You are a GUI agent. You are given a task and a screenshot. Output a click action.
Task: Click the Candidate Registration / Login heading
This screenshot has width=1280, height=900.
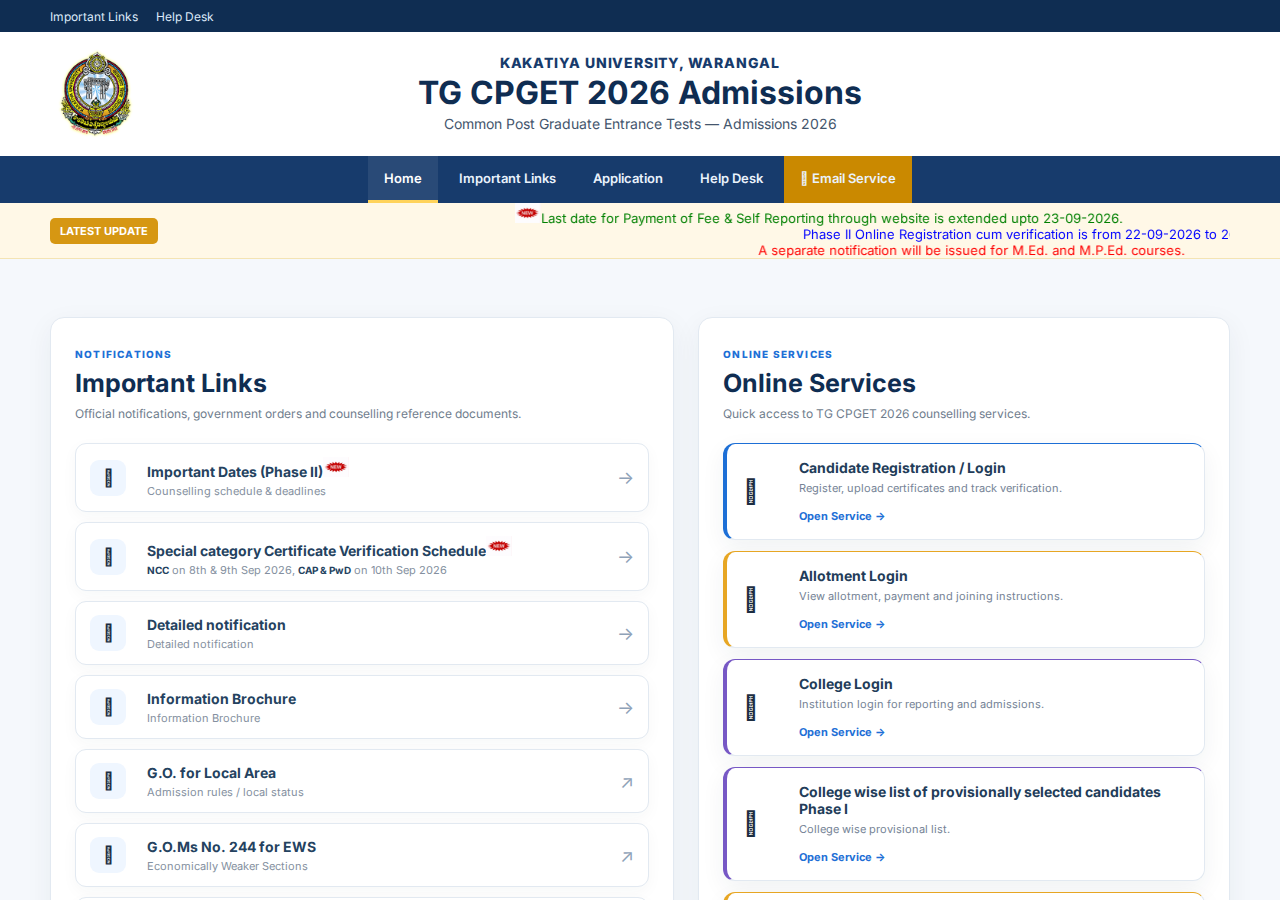[902, 468]
